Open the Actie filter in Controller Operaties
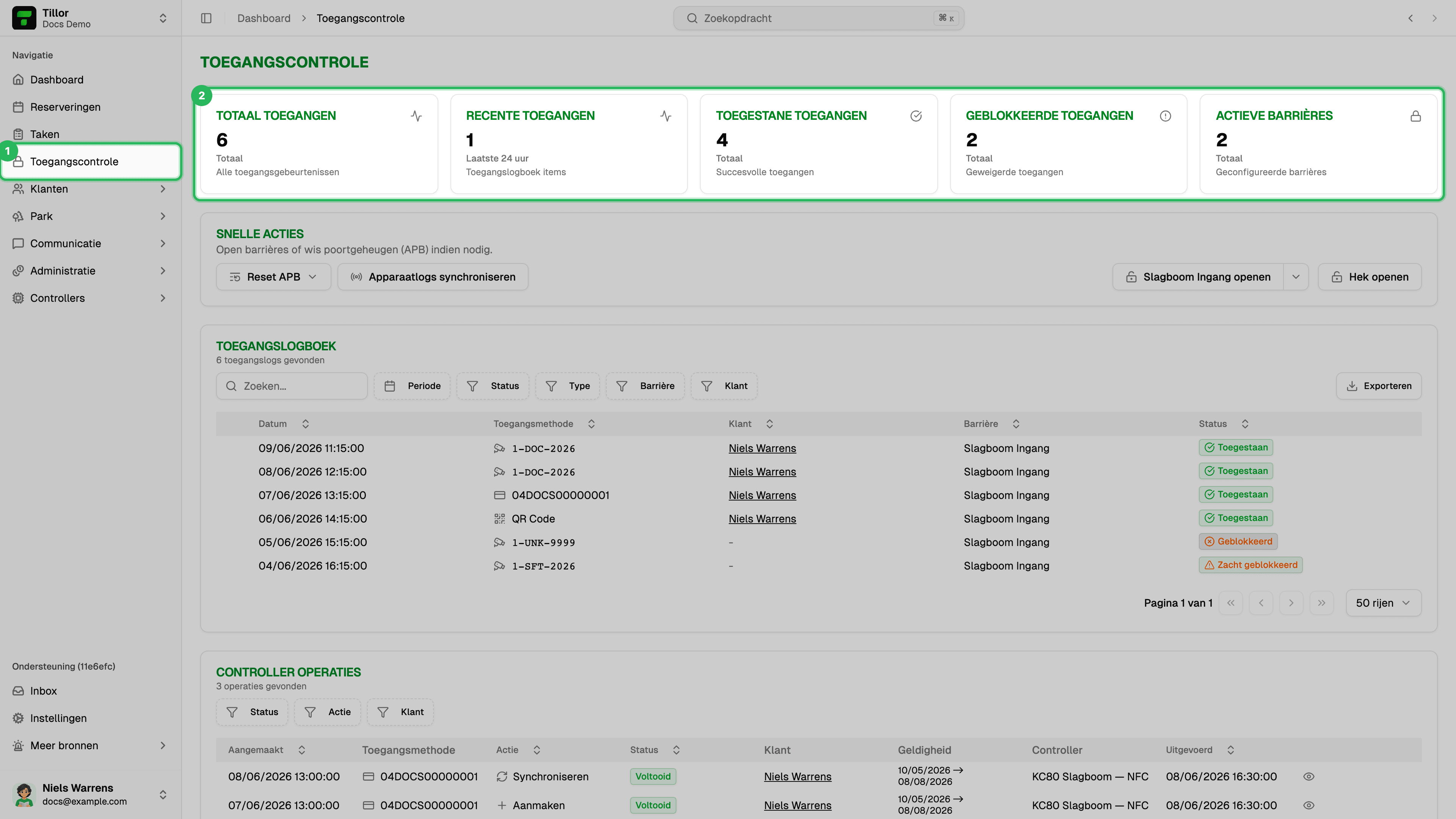The image size is (1456, 819). (x=327, y=712)
